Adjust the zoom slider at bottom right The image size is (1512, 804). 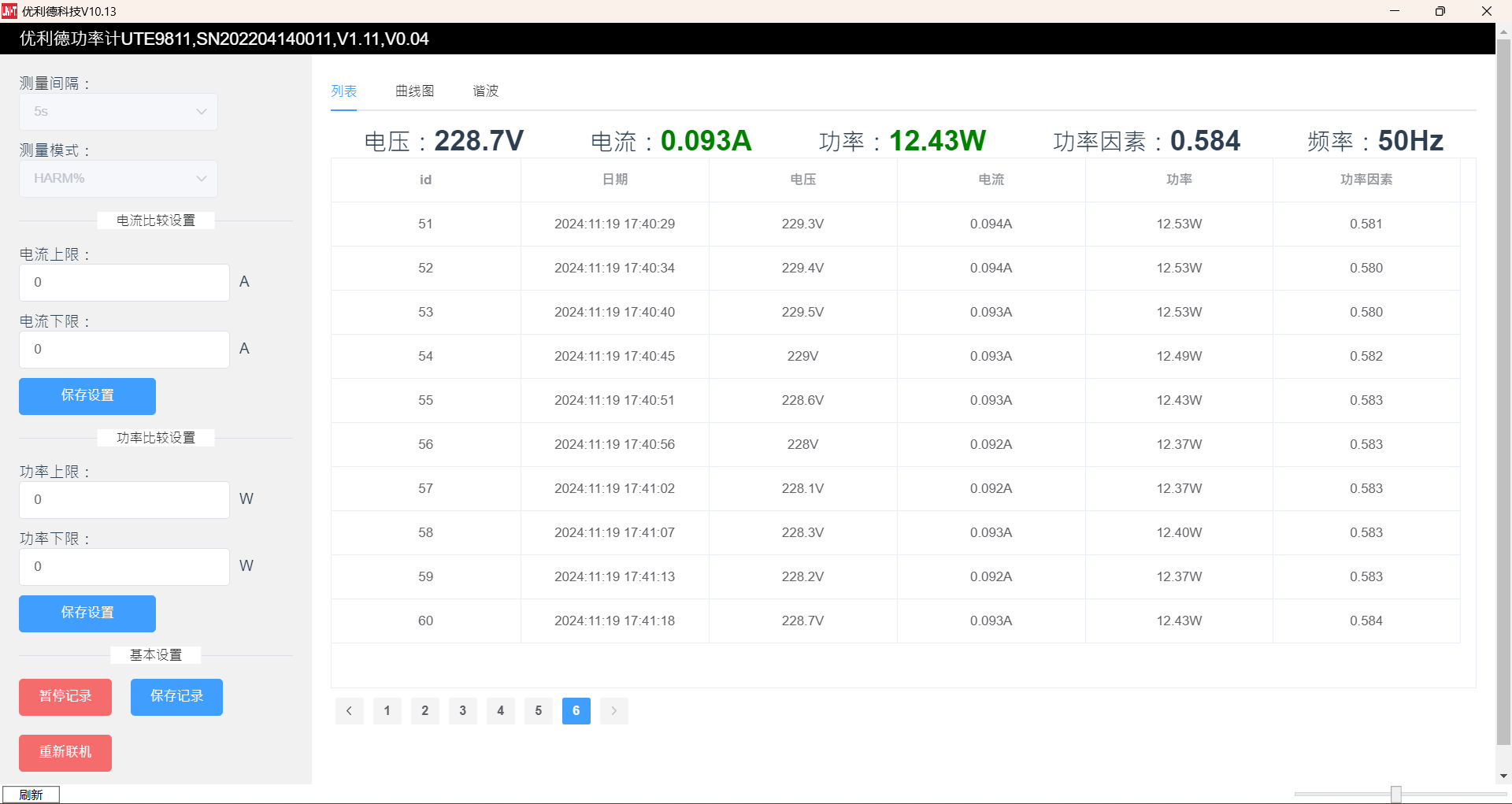[1395, 794]
